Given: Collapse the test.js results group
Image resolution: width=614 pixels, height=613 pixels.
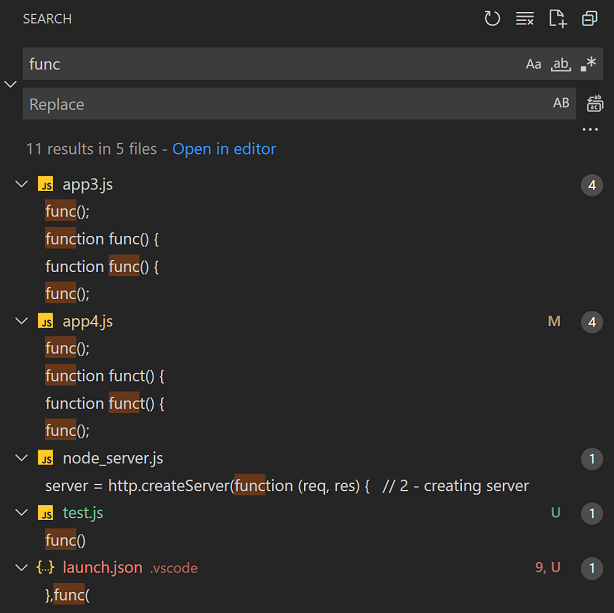Looking at the screenshot, I should pyautogui.click(x=22, y=513).
